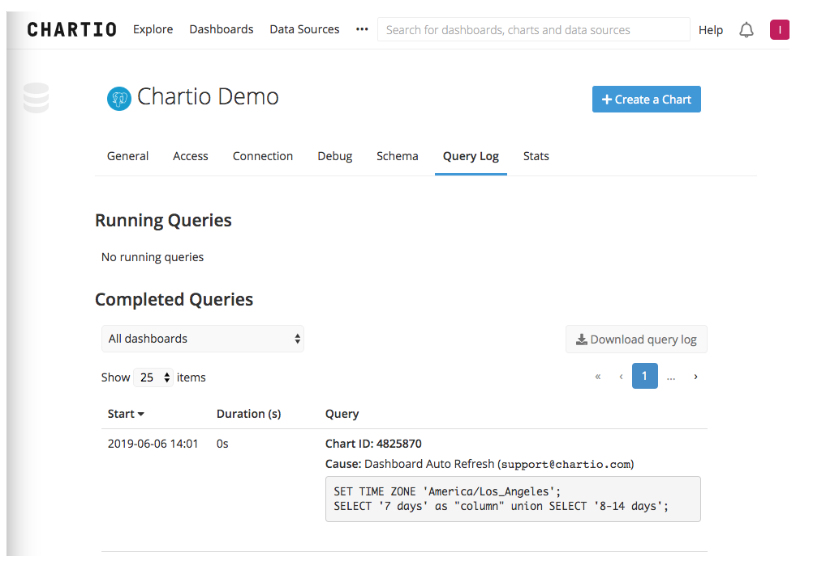Select page 1 in pagination

coord(645,376)
